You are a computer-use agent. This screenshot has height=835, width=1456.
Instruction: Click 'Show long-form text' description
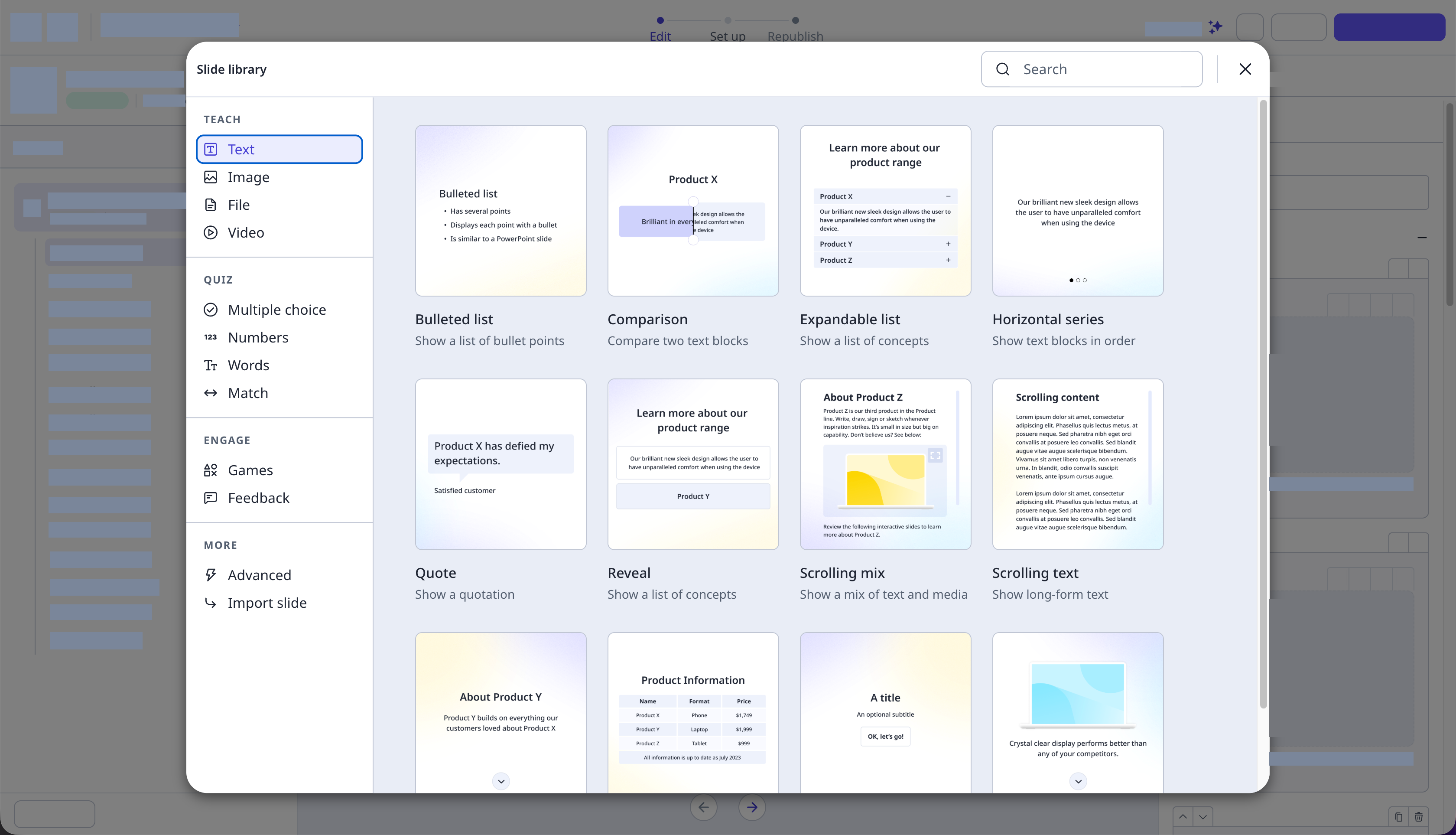[x=1050, y=594]
